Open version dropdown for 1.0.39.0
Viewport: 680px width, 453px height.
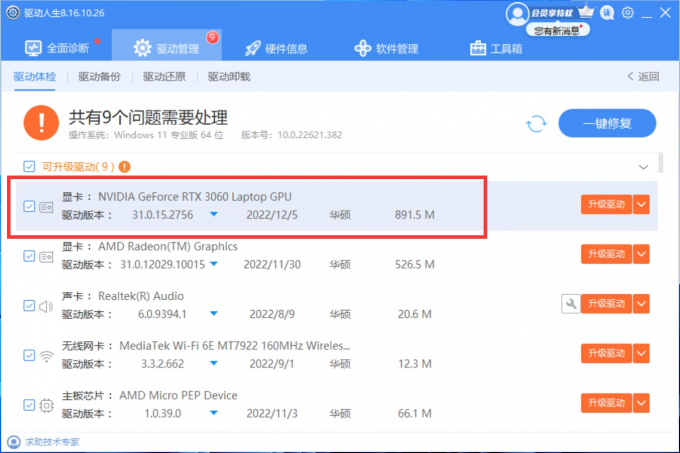pos(214,413)
